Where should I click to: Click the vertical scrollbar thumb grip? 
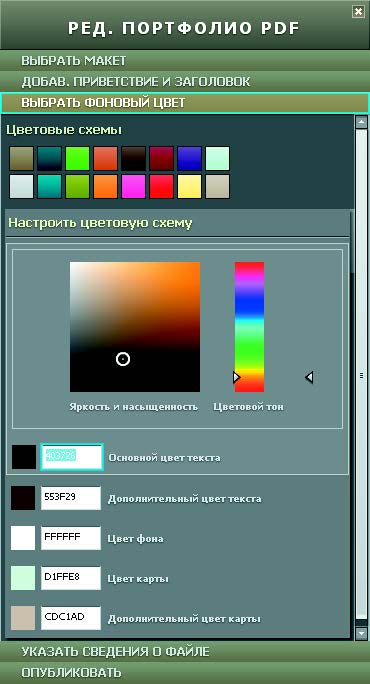pos(361,375)
